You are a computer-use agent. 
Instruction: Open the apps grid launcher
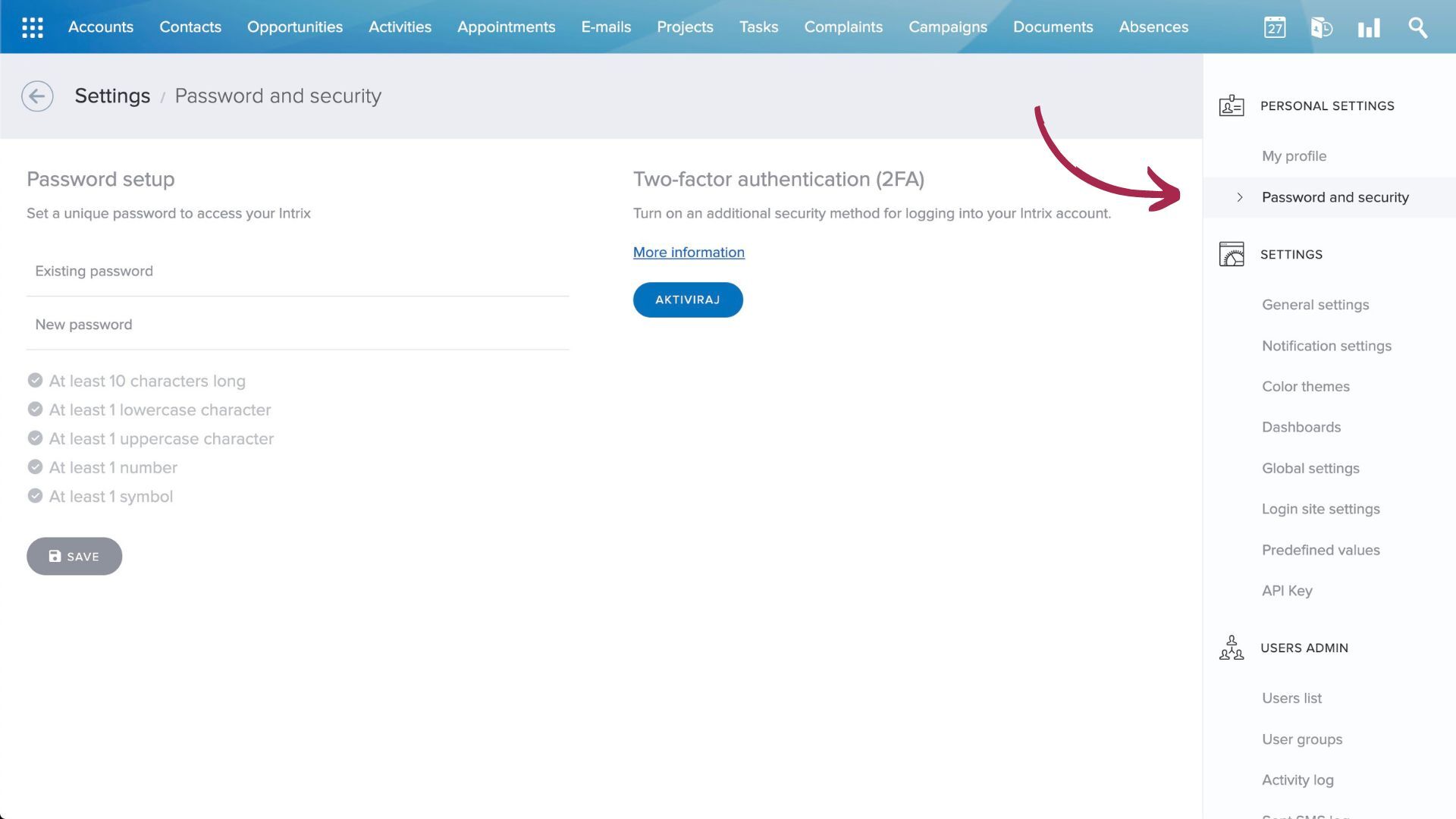click(x=31, y=27)
